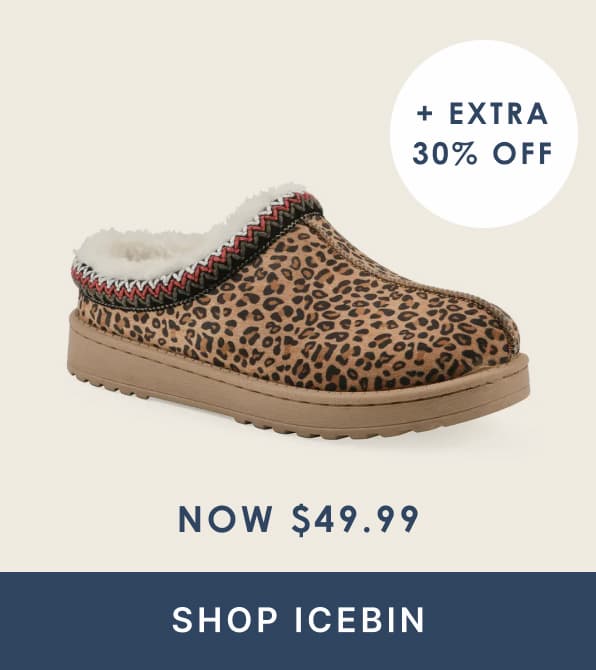Screen dimensions: 596x670
Task: Tap the + EXTRA 30% OFF badge
Action: 484,134
